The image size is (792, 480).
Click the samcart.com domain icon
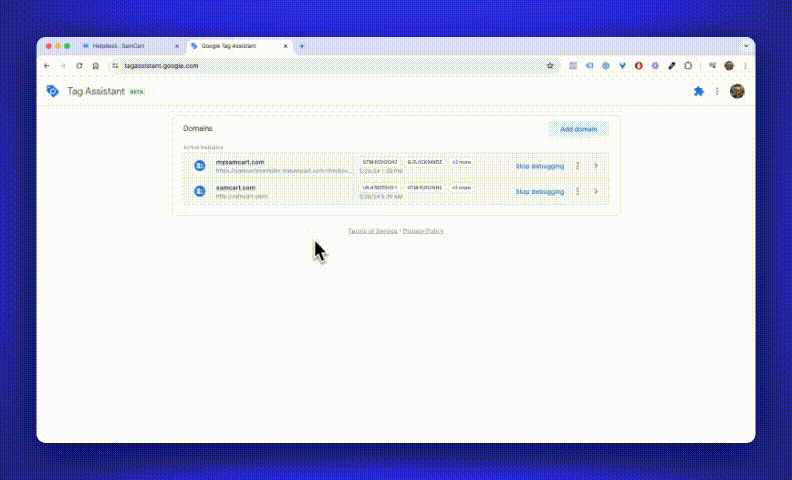[200, 191]
